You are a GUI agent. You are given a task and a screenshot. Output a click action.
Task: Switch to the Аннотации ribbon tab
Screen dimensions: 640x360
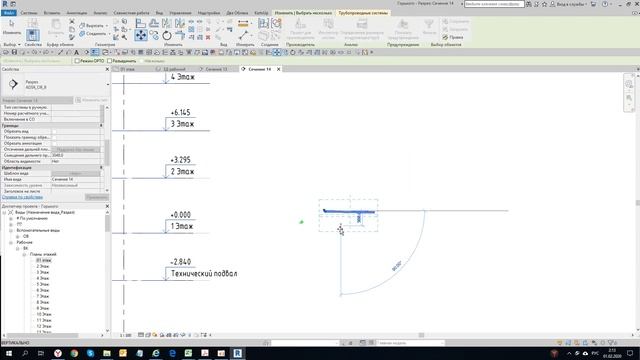click(77, 13)
